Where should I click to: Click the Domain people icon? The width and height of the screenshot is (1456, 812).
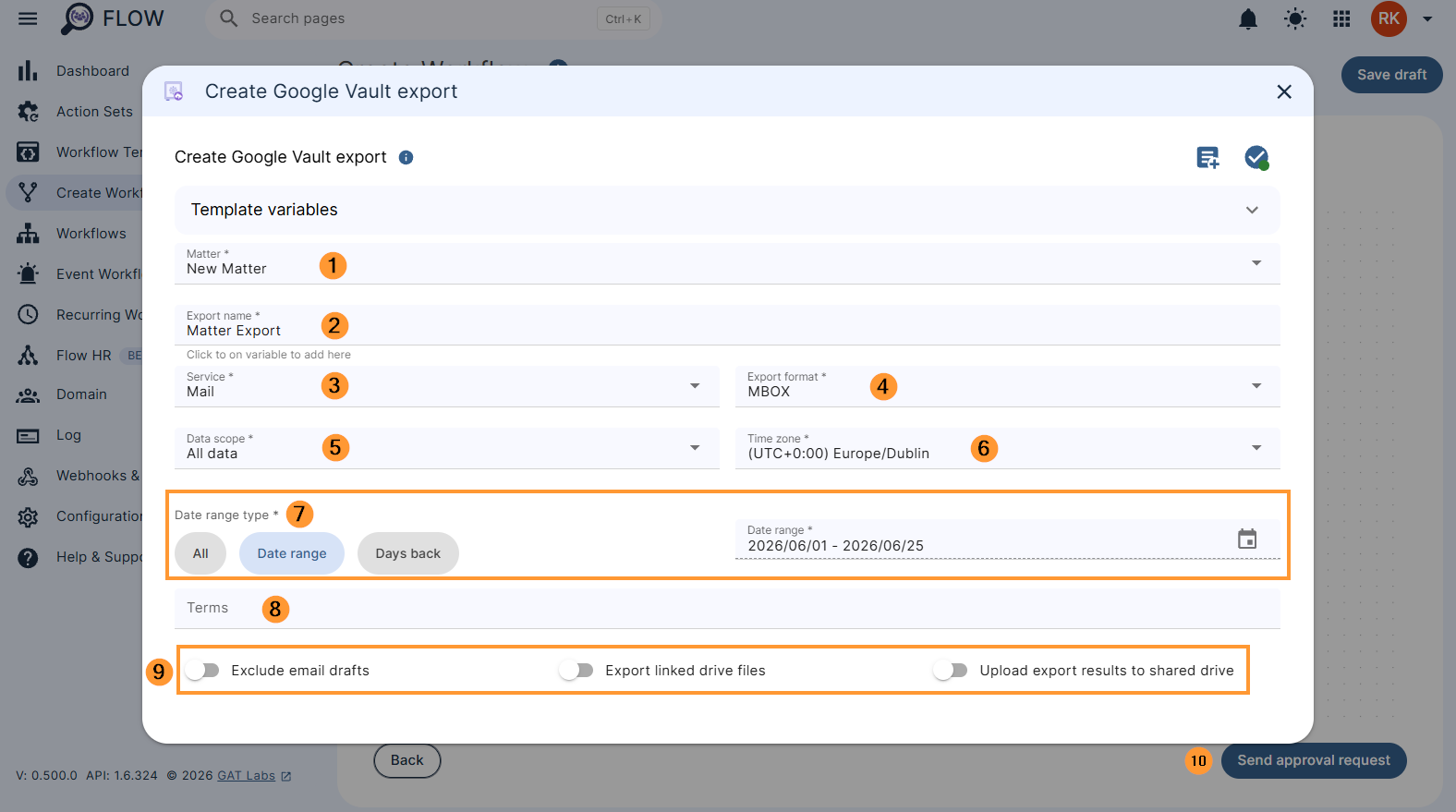(x=28, y=394)
